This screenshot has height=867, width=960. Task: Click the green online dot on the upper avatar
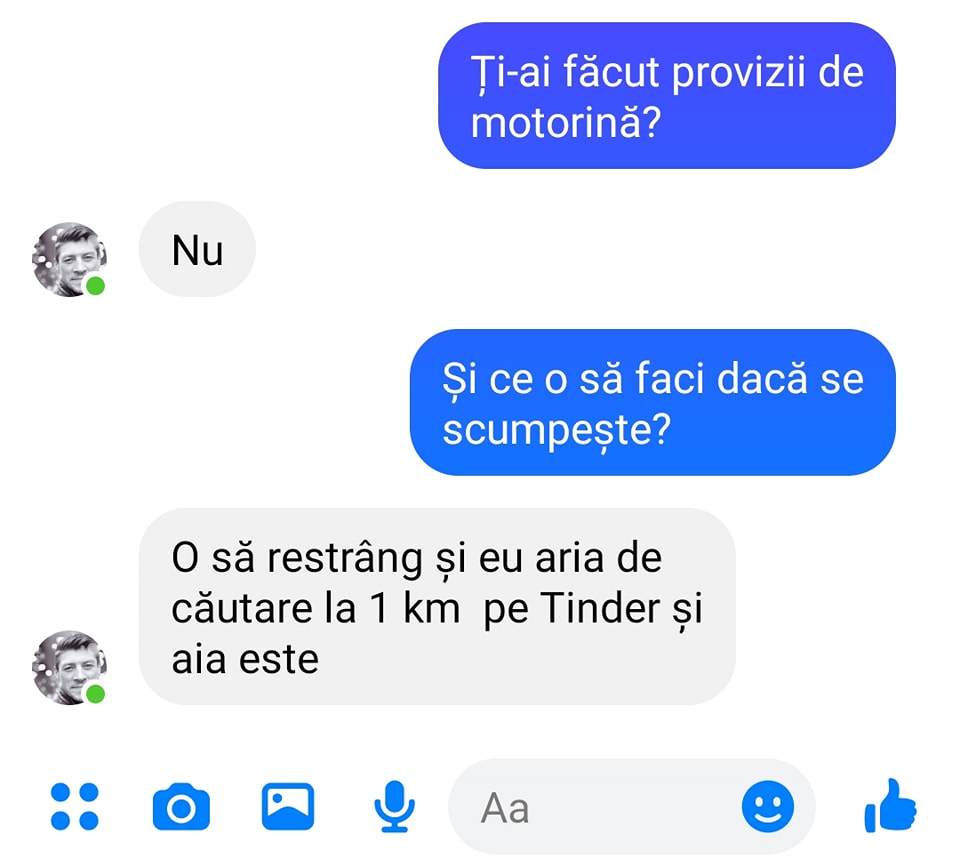[x=96, y=286]
